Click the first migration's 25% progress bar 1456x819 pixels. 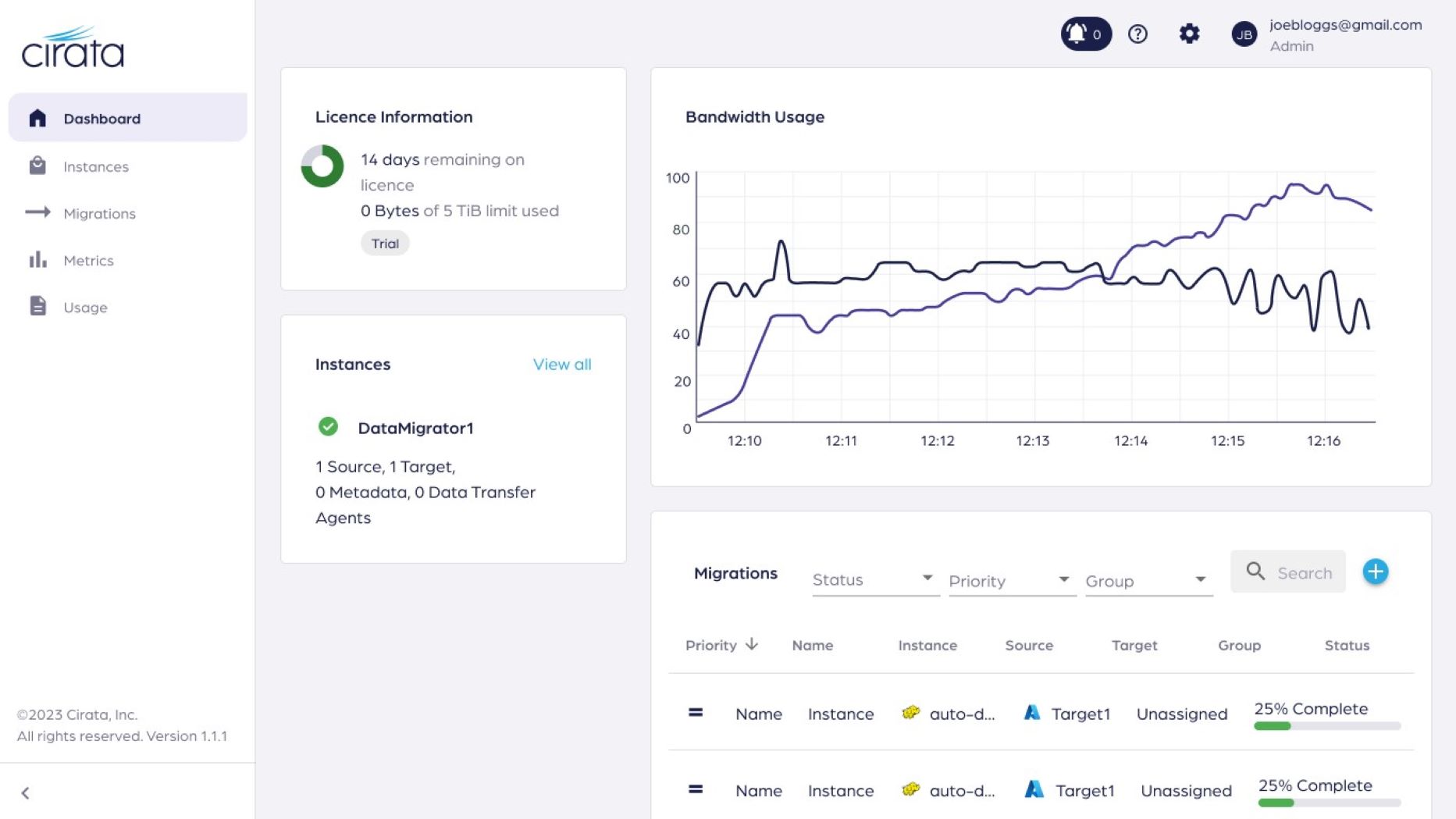[1326, 726]
